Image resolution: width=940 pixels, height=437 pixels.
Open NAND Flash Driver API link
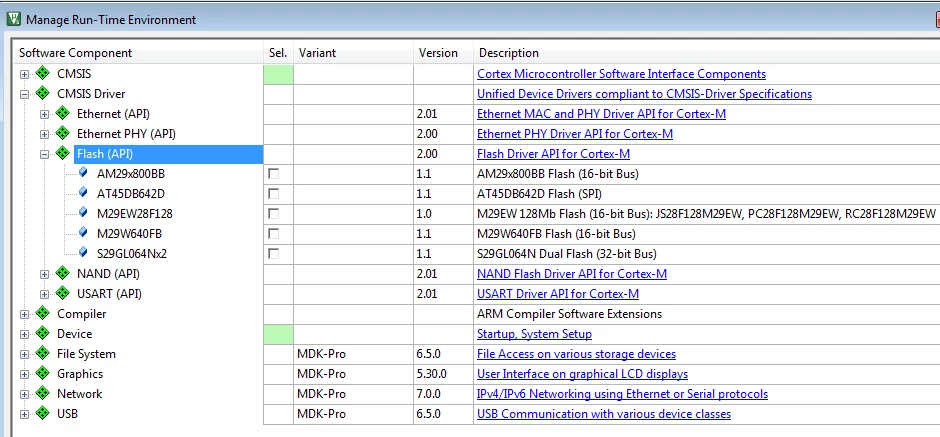coord(572,273)
